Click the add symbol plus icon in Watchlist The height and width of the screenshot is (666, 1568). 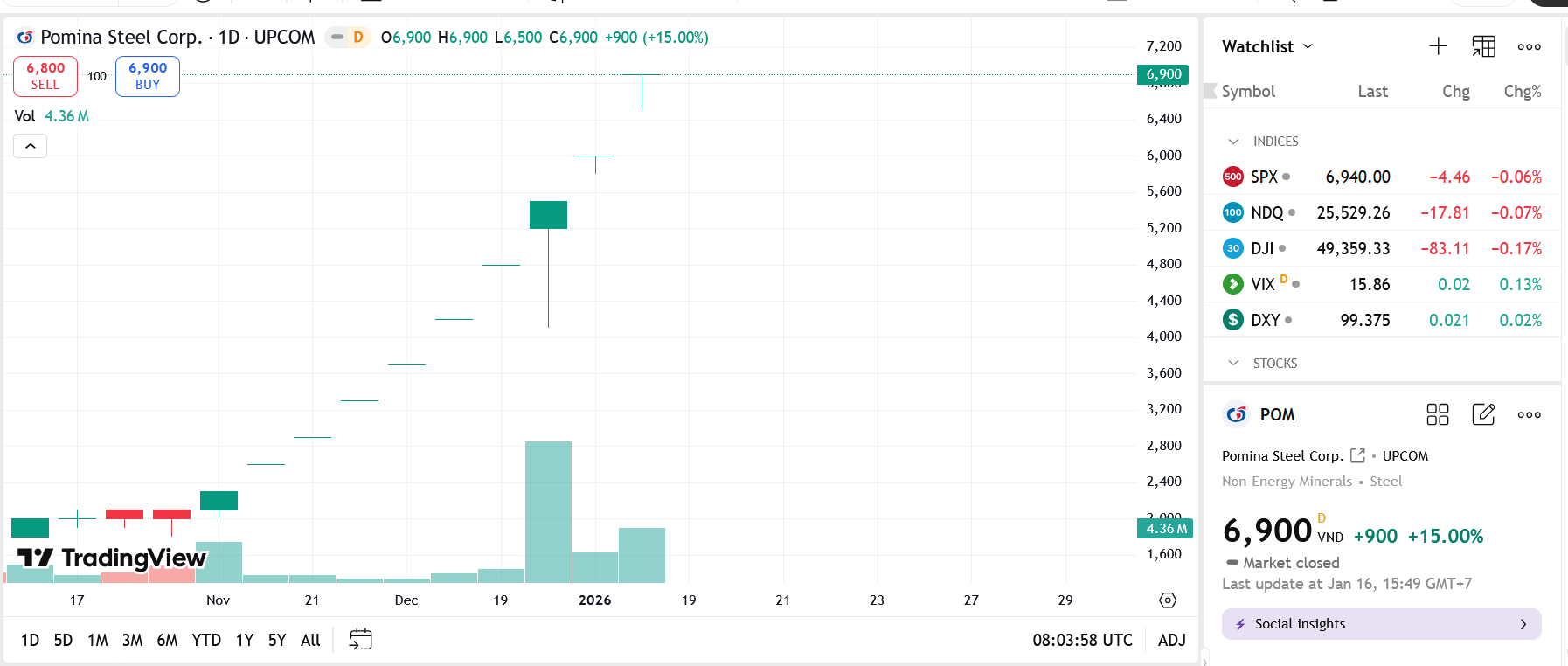(1438, 46)
